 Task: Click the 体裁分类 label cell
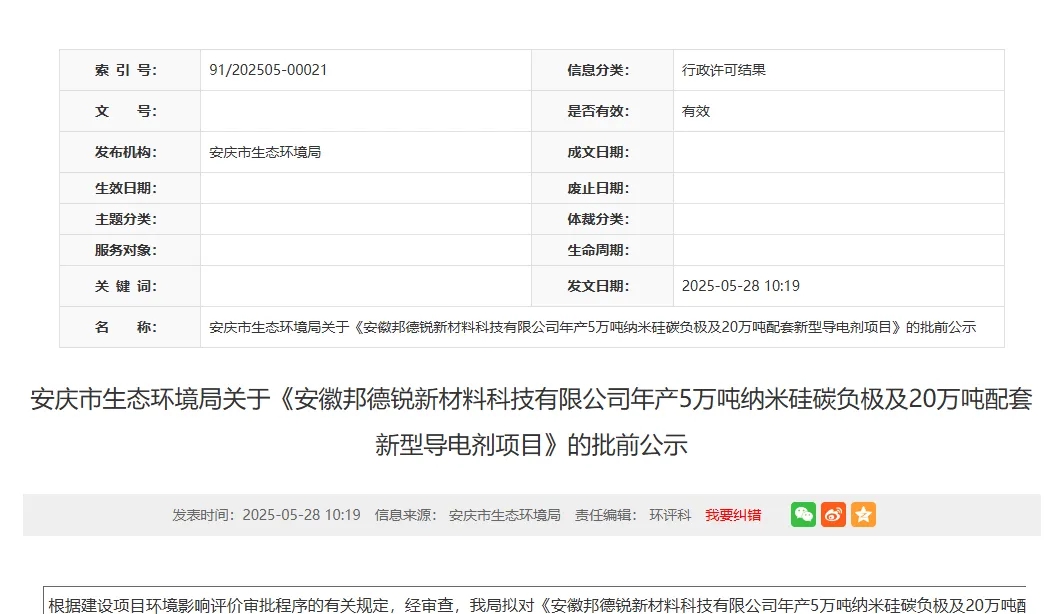point(603,220)
